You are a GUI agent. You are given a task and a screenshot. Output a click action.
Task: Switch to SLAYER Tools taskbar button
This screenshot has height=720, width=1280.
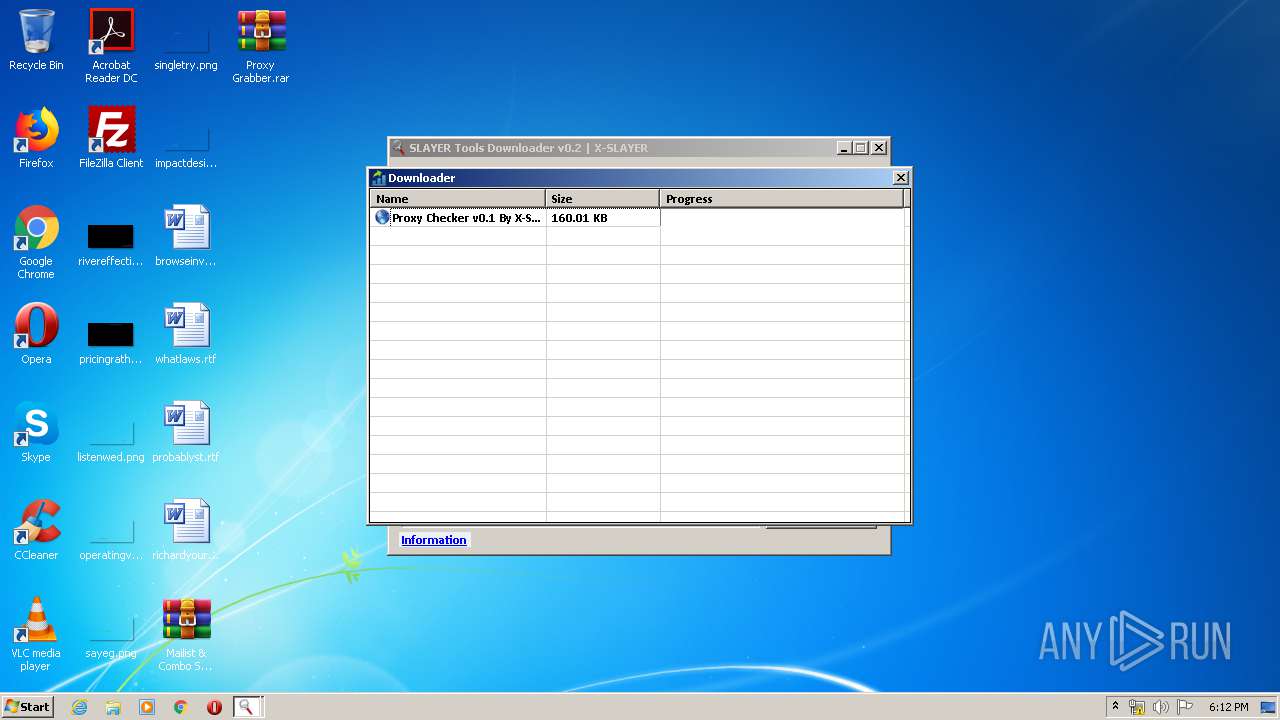[247, 707]
